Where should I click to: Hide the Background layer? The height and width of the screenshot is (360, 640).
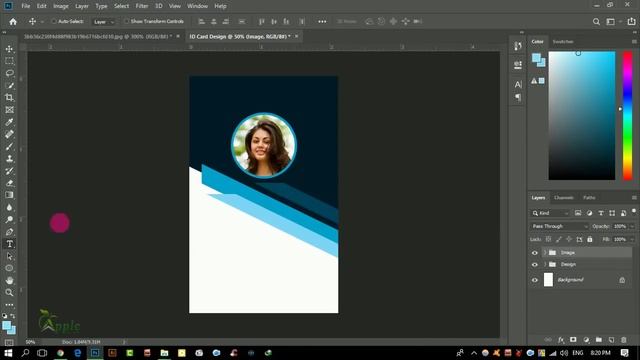point(535,280)
